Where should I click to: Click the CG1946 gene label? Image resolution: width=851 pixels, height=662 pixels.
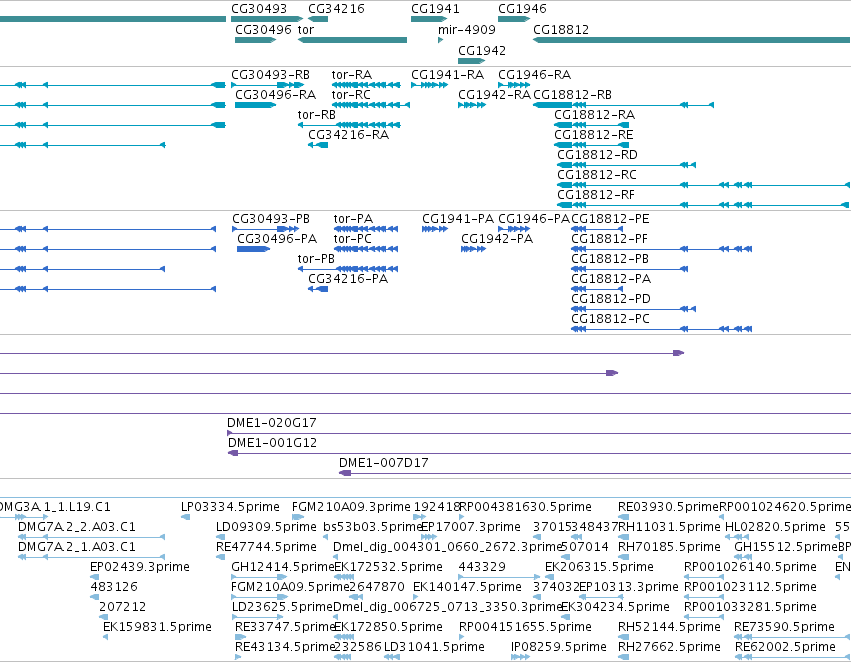[522, 9]
